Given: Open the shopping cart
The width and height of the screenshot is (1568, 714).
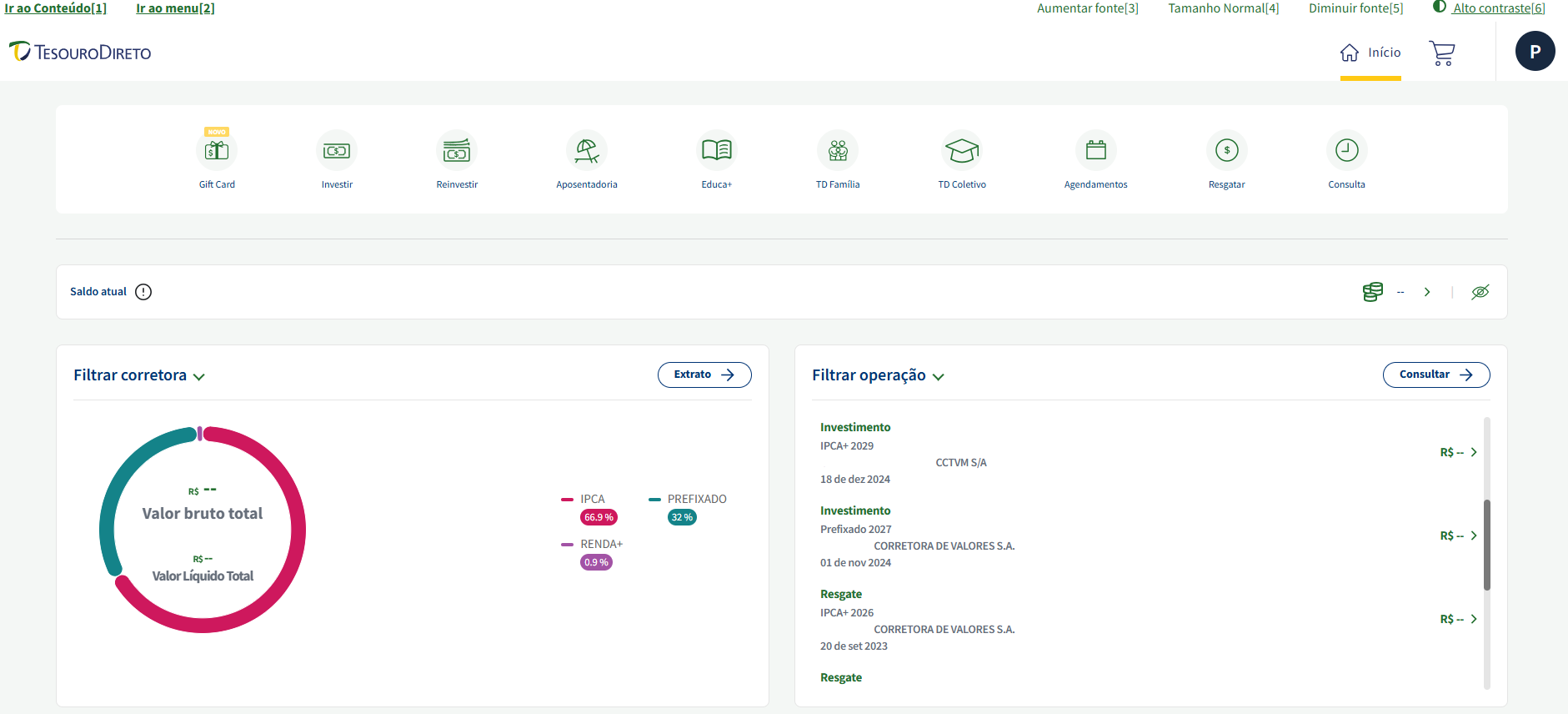Looking at the screenshot, I should (x=1442, y=53).
